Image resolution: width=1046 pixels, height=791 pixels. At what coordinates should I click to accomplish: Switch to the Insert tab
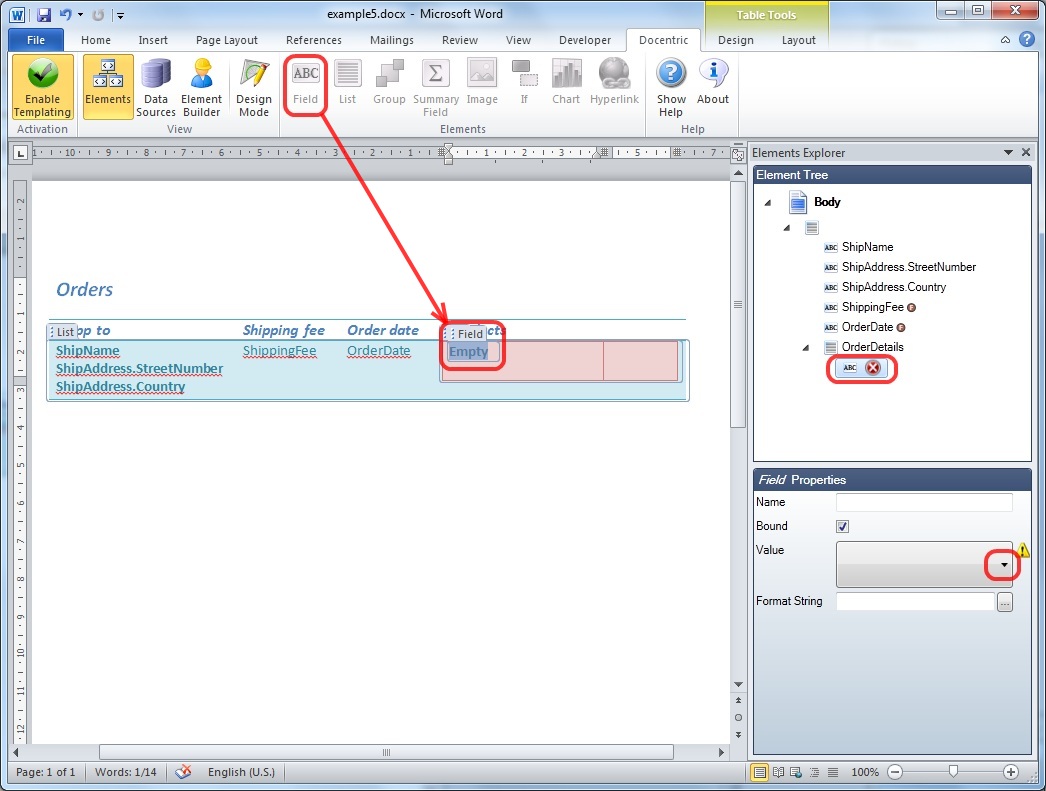click(153, 40)
